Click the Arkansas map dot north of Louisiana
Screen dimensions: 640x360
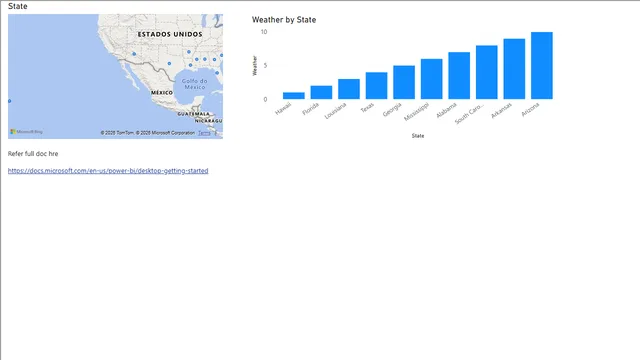pos(189,52)
